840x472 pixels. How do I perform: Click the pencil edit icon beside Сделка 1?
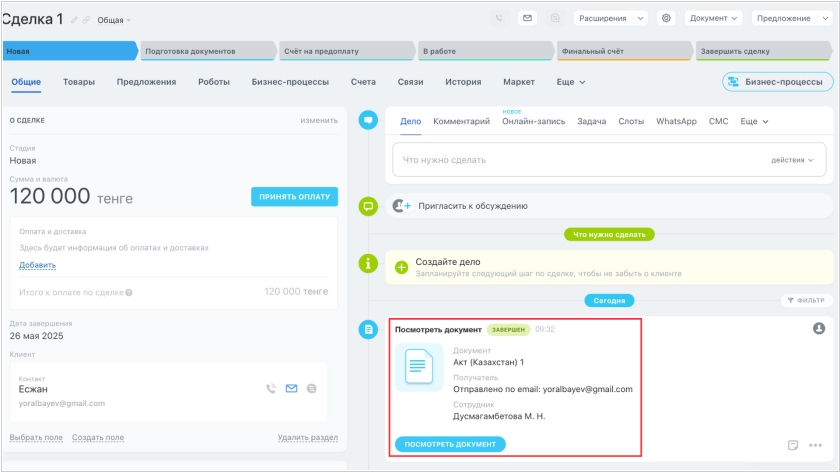(74, 20)
